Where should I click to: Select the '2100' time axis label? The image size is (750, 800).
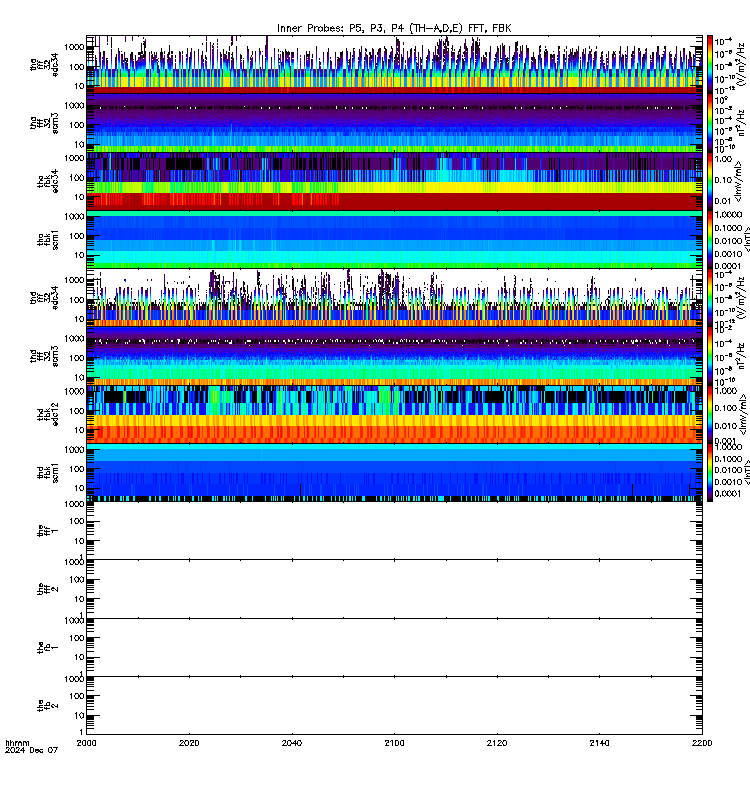[394, 743]
